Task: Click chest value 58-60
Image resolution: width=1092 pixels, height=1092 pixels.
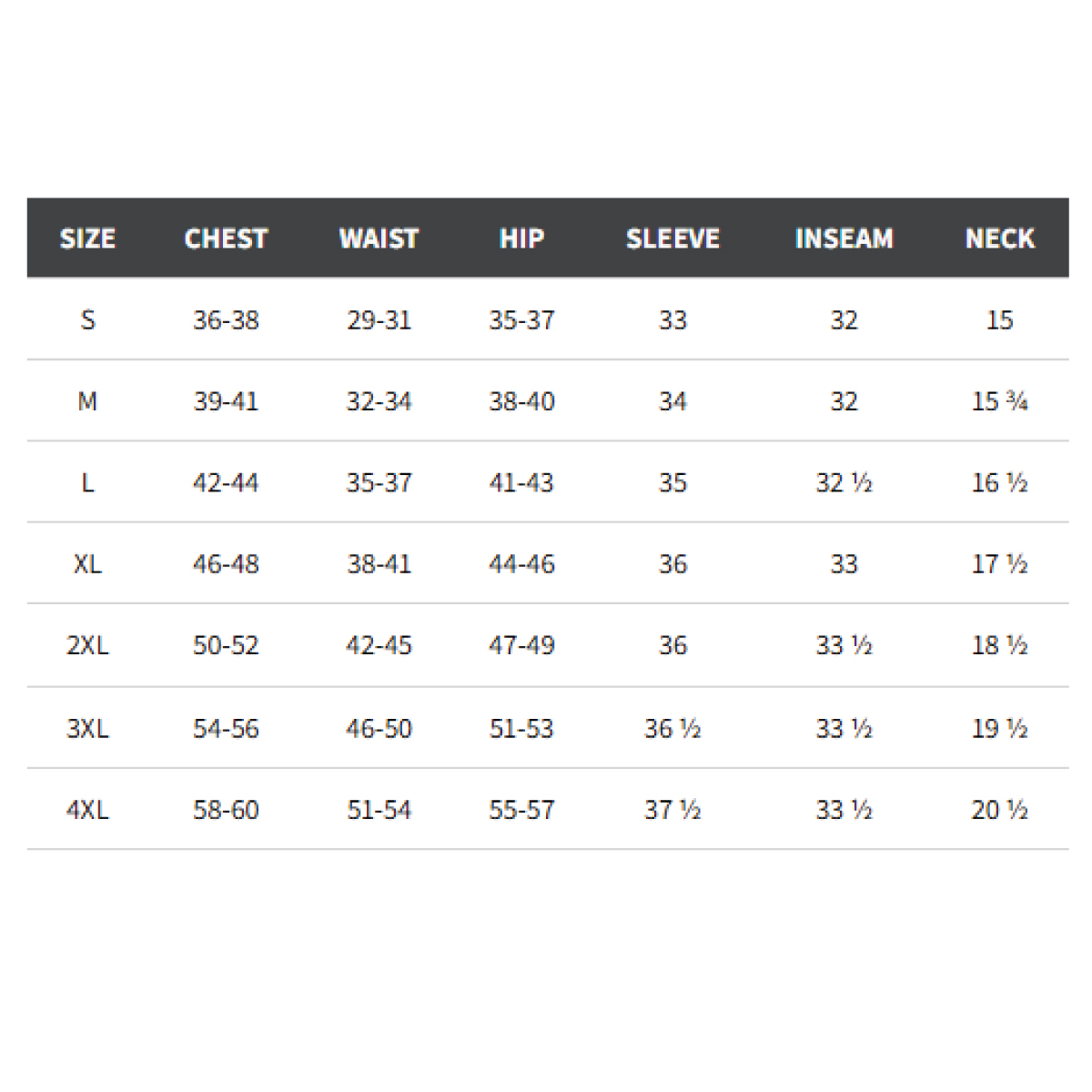Action: coord(226,810)
